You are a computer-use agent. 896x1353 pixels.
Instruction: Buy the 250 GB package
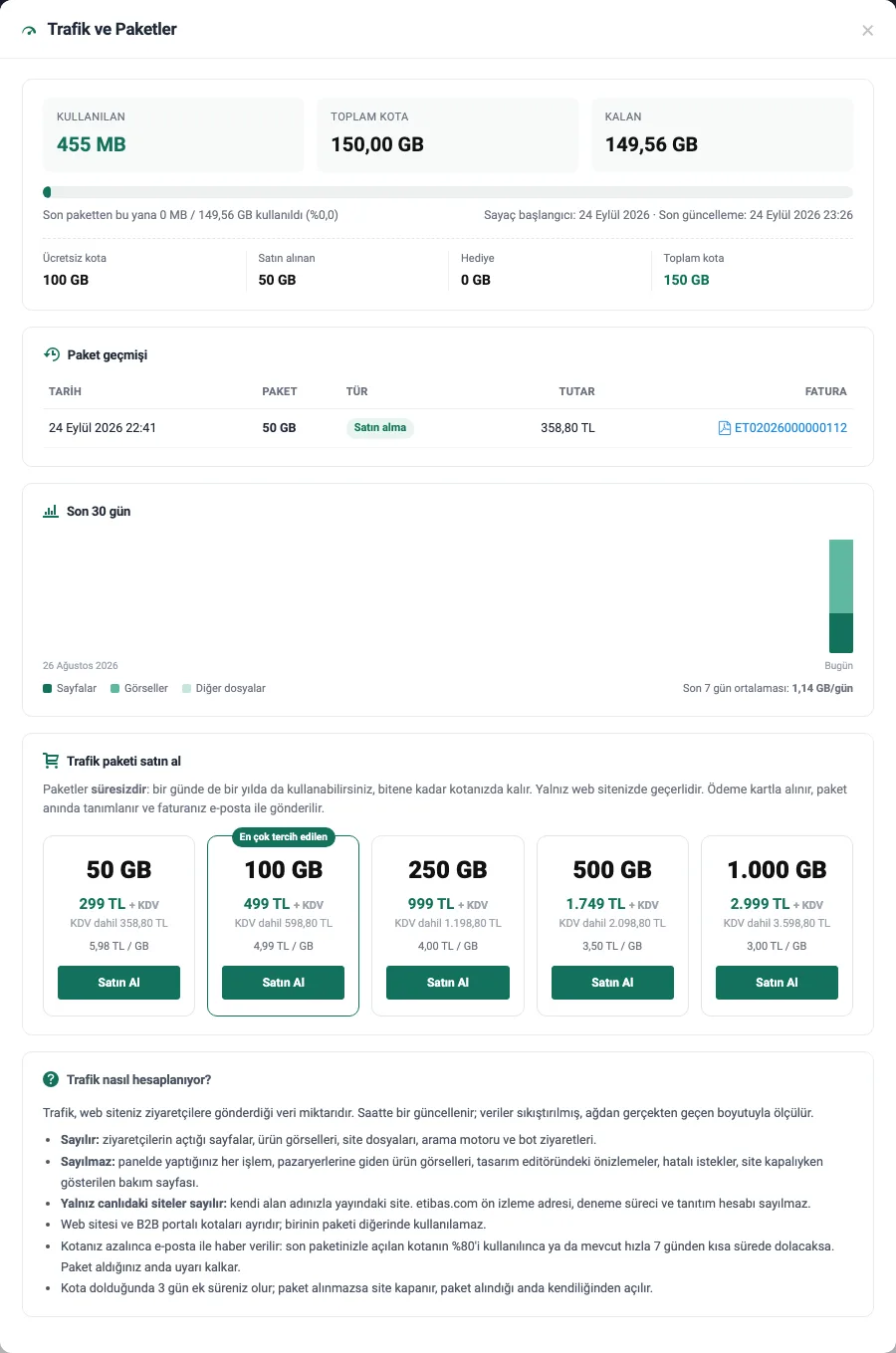(x=448, y=983)
